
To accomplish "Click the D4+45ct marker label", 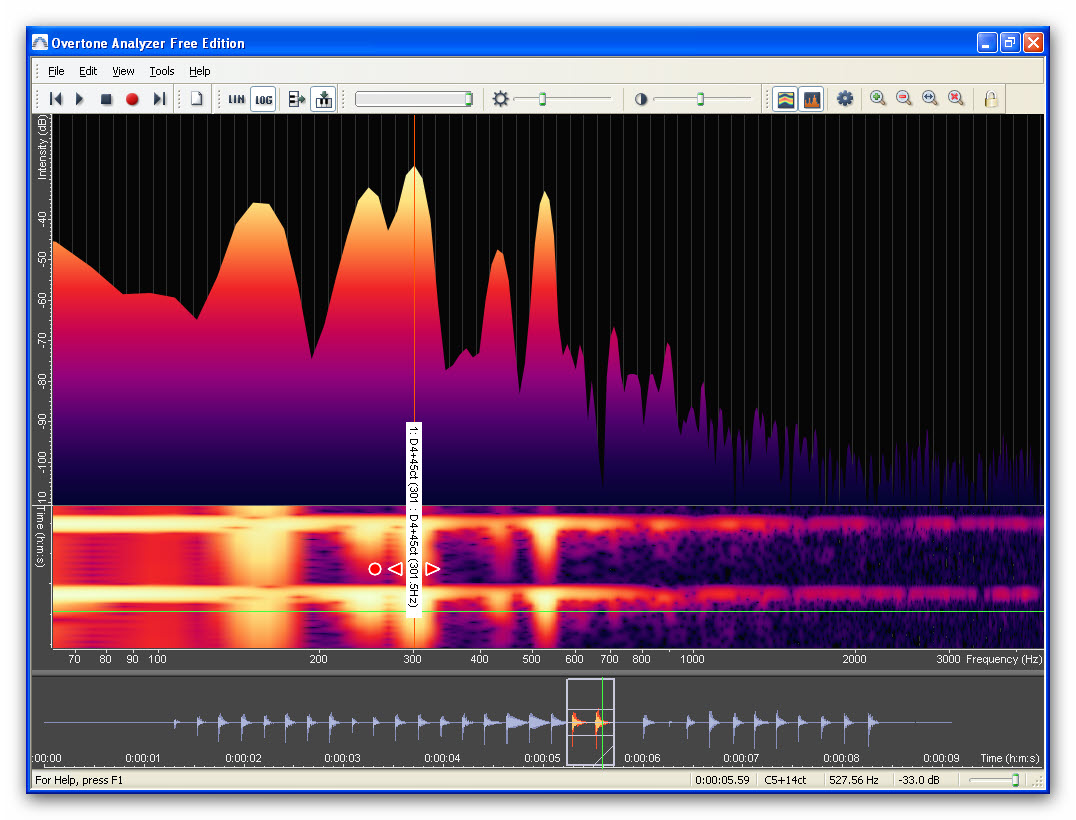I will pos(414,519).
